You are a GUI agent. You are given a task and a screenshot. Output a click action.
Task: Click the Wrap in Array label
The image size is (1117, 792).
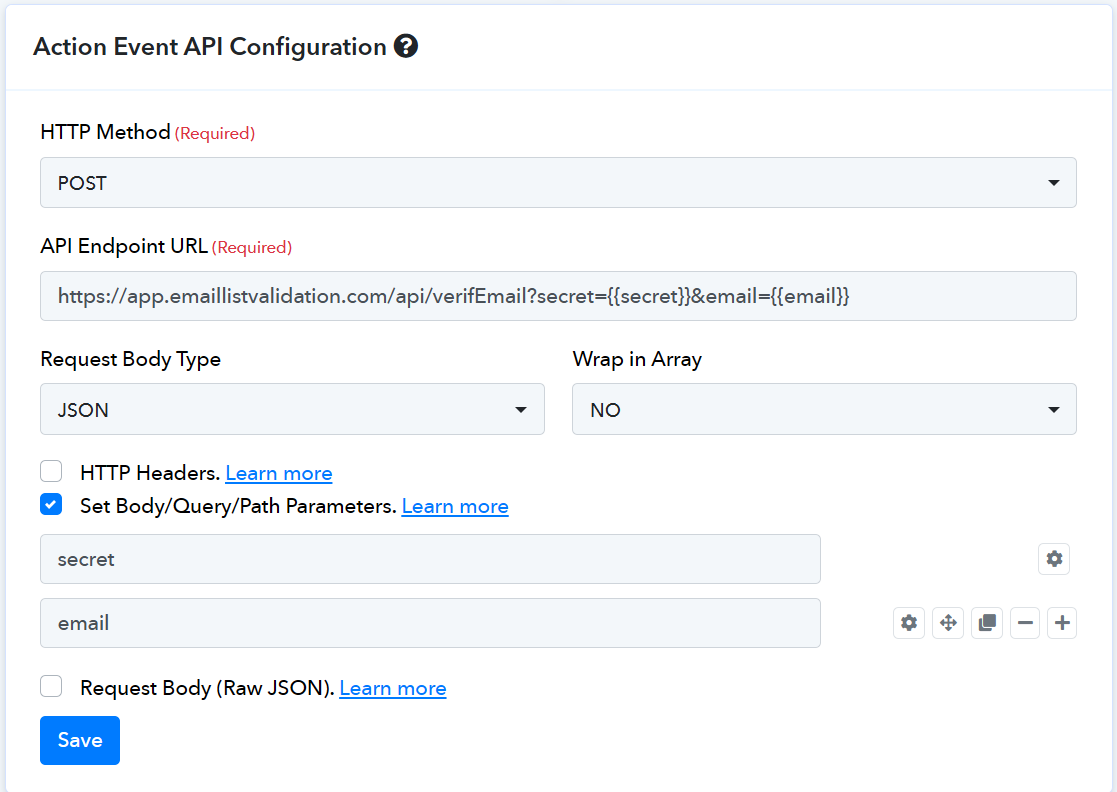tap(637, 360)
